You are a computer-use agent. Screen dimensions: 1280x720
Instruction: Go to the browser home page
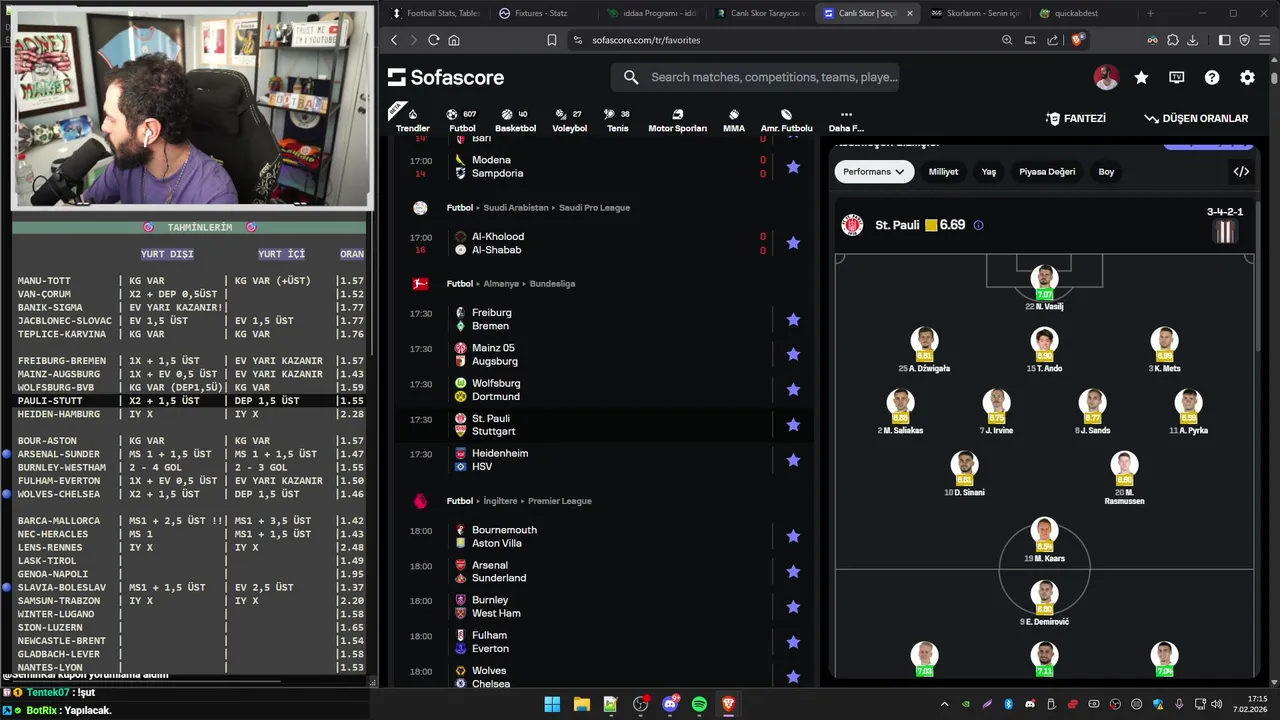click(x=454, y=40)
